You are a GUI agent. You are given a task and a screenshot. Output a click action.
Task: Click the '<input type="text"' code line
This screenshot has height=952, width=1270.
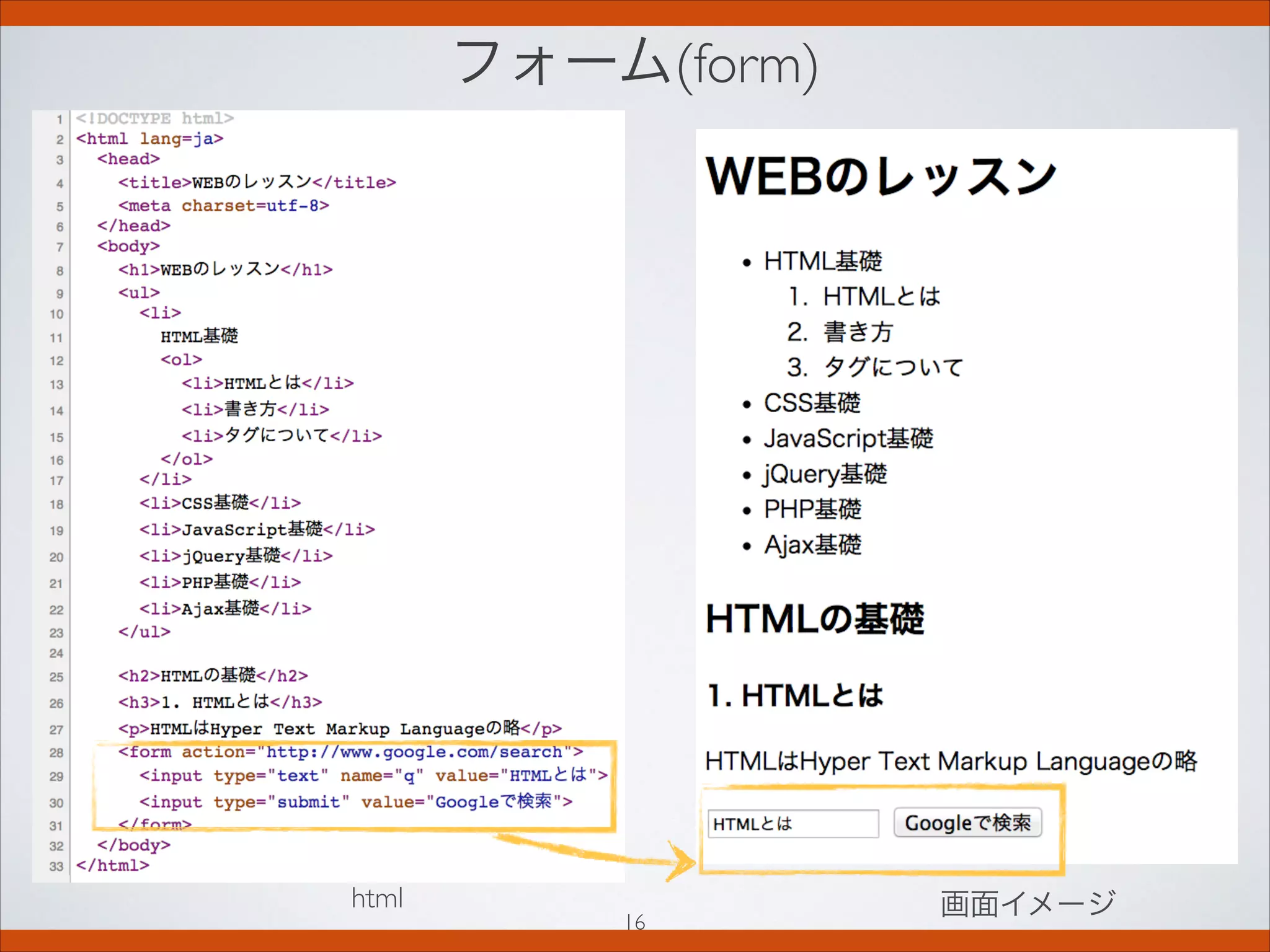pos(373,775)
